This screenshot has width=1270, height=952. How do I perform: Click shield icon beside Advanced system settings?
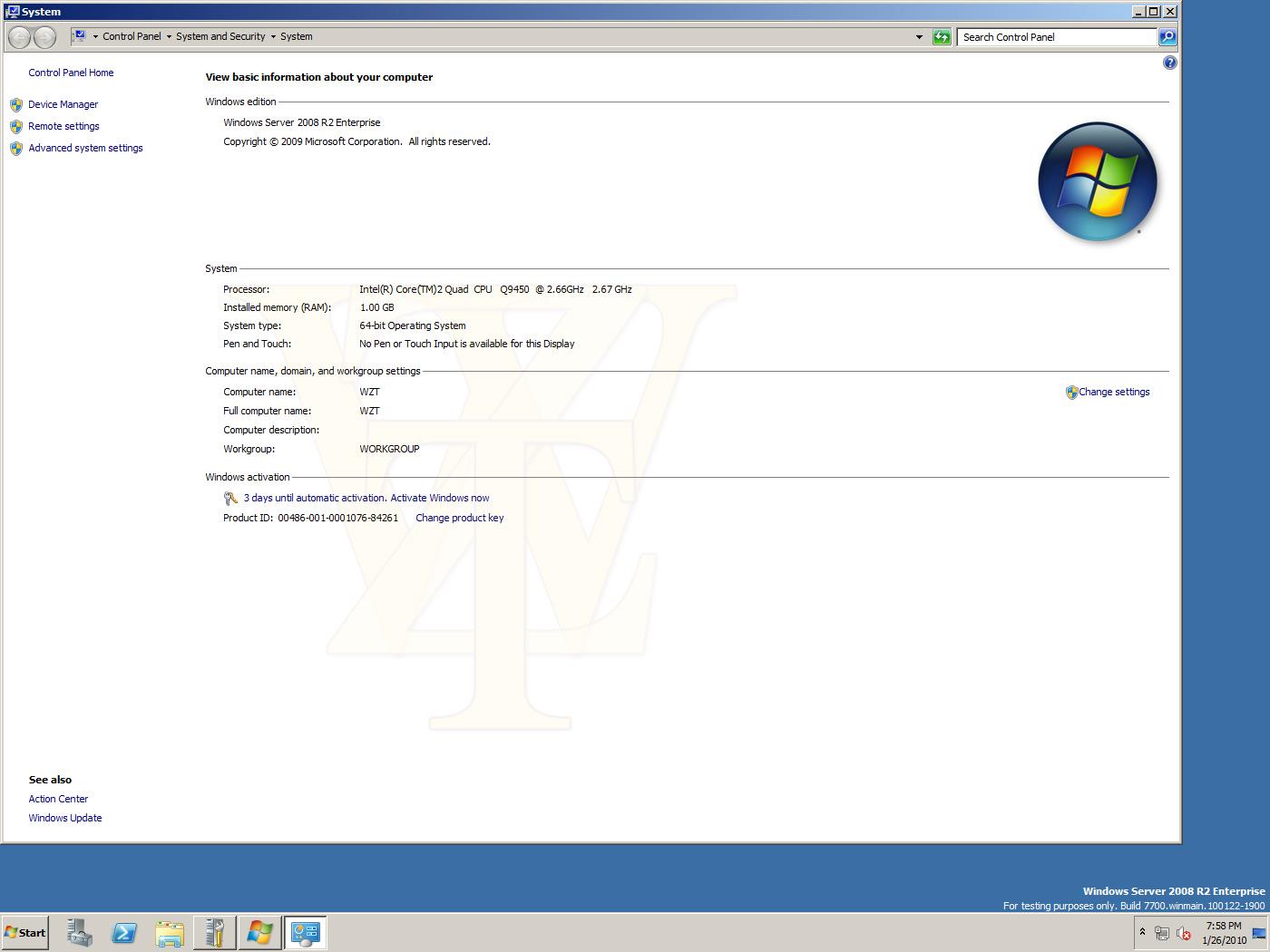click(16, 148)
